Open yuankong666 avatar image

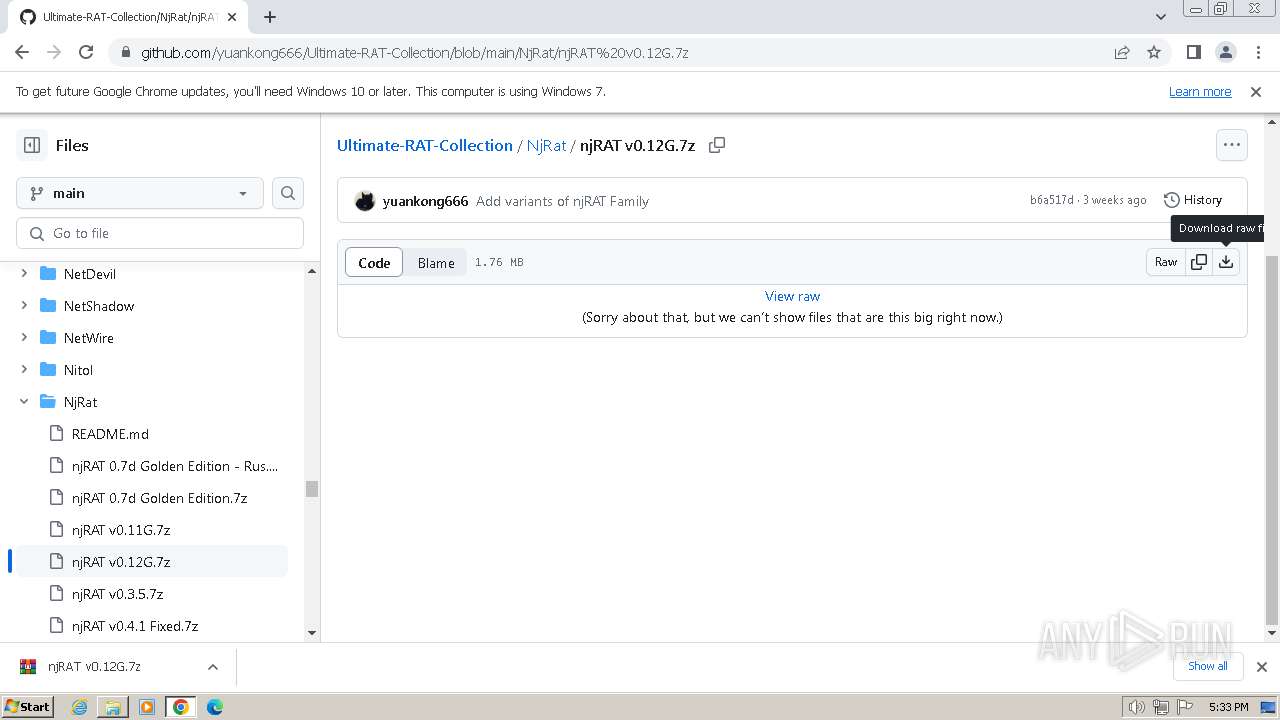coord(365,201)
